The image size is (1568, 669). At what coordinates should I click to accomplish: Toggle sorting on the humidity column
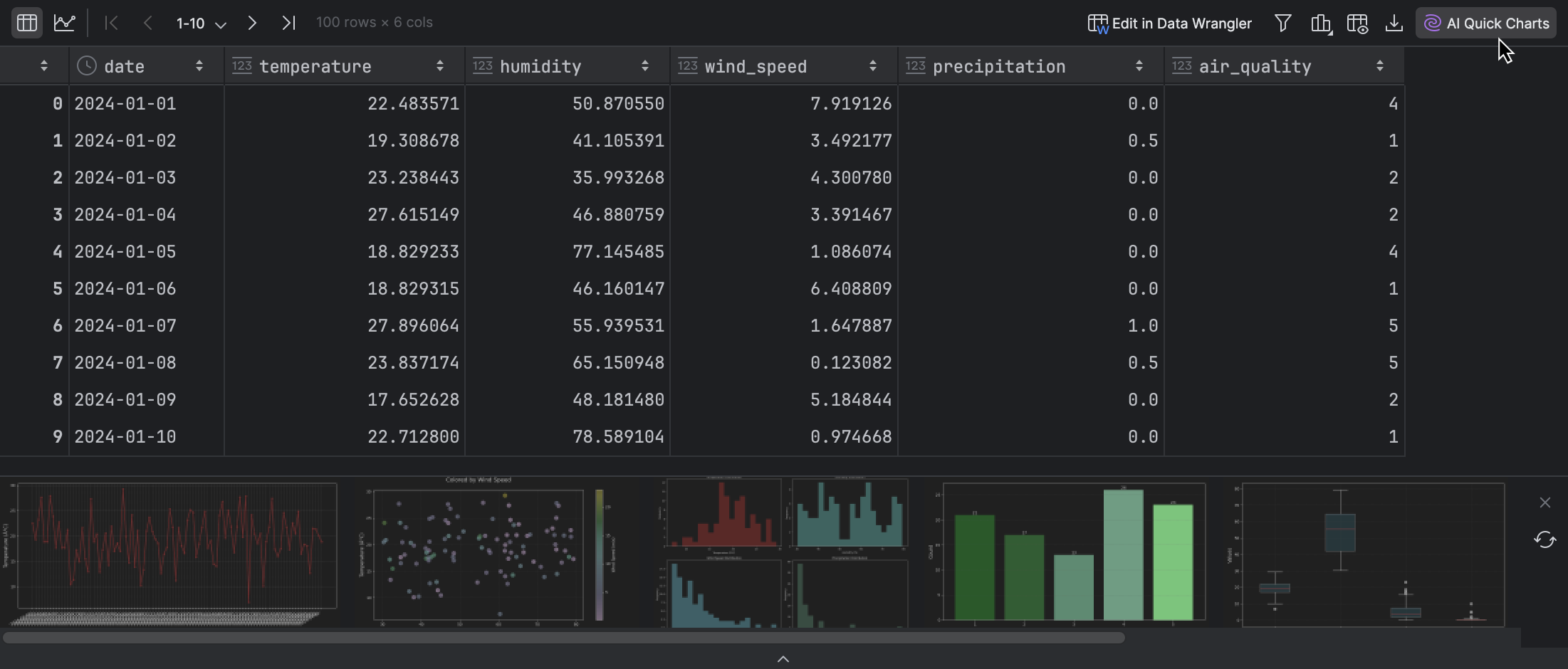coord(644,65)
